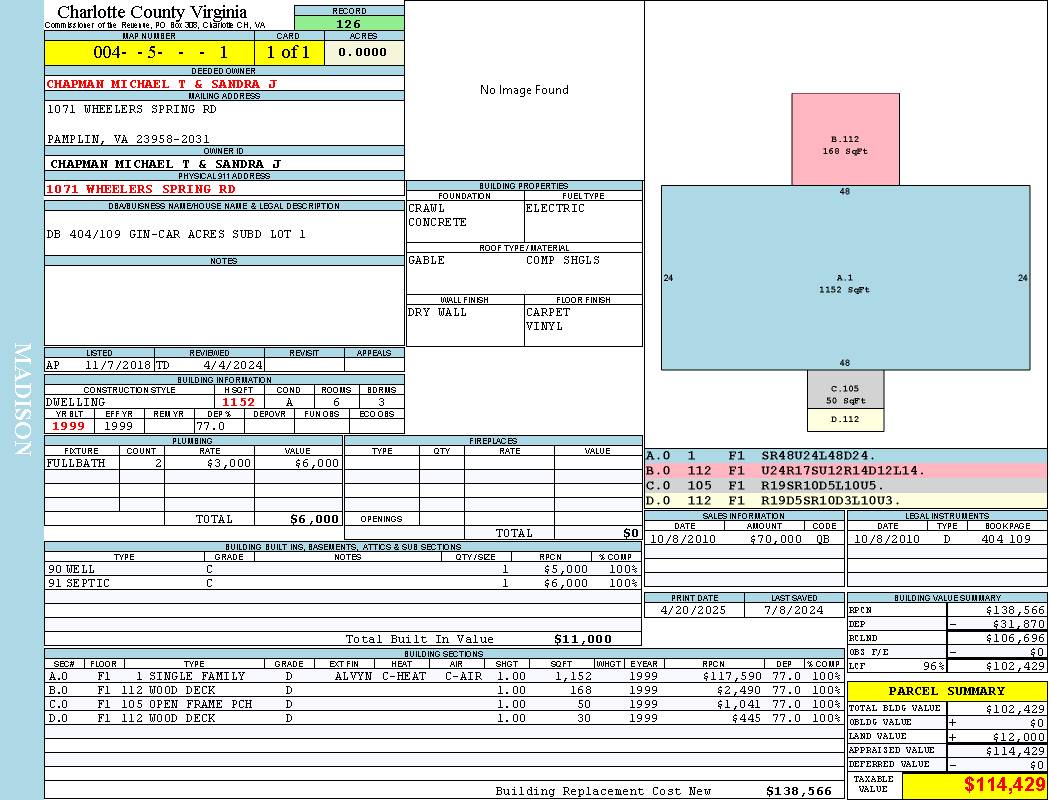Click inside the empty Notes box

pos(224,305)
